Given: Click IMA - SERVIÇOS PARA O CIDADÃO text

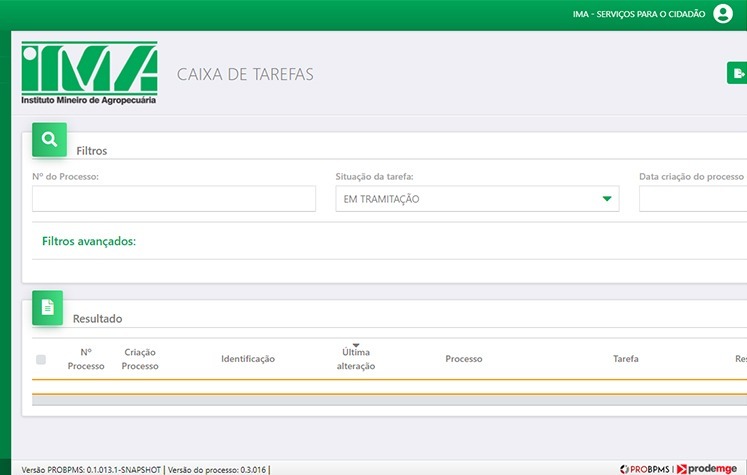Looking at the screenshot, I should [639, 14].
